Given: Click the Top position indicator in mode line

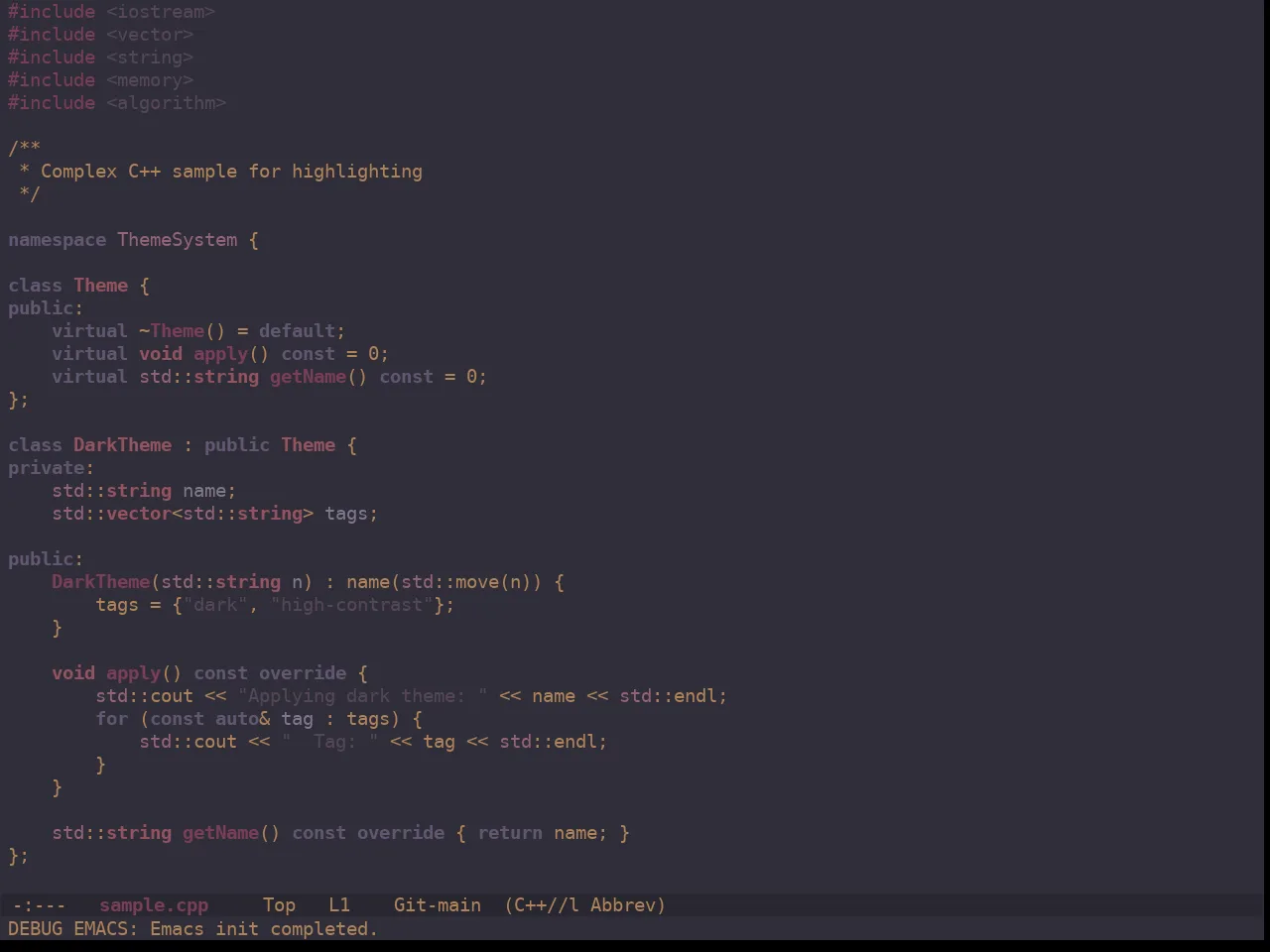Looking at the screenshot, I should [x=279, y=905].
